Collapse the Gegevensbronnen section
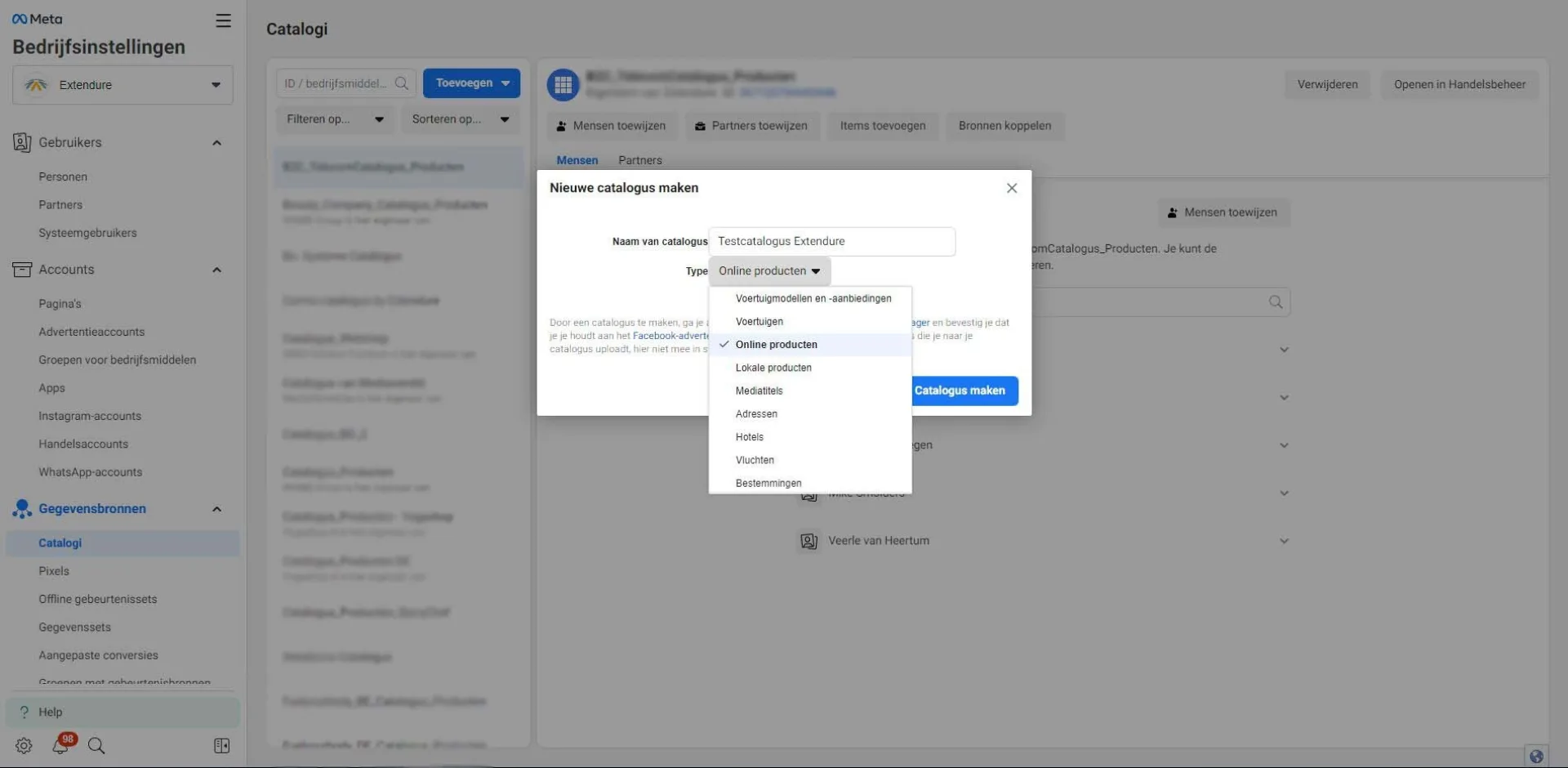Image resolution: width=1568 pixels, height=768 pixels. [216, 509]
